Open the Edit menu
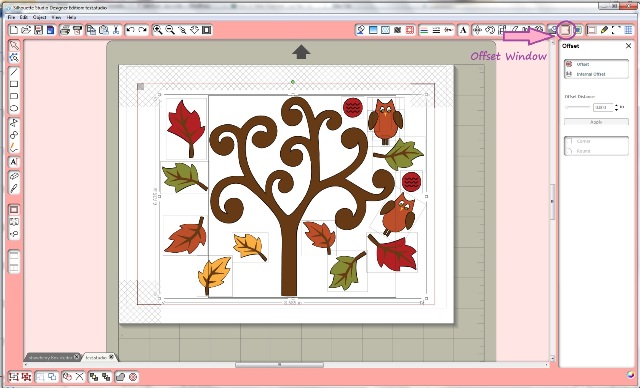Screen dimensions: 640x388 click(24, 18)
